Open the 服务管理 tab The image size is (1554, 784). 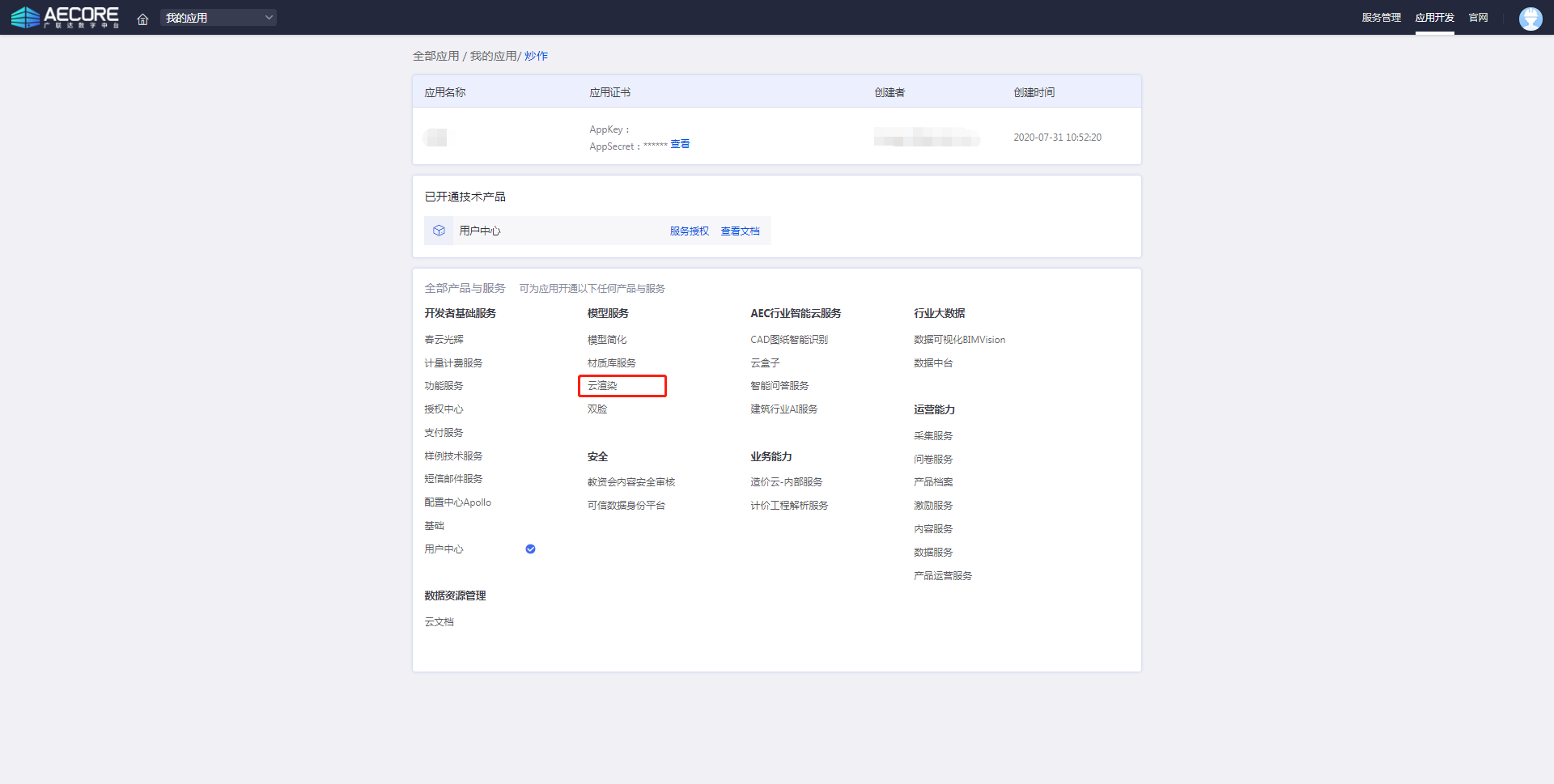pos(1381,18)
